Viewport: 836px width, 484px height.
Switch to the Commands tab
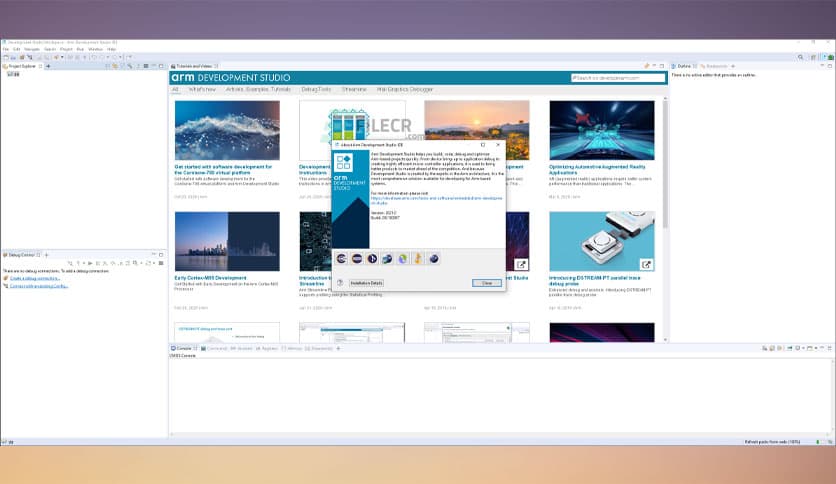[x=216, y=349]
